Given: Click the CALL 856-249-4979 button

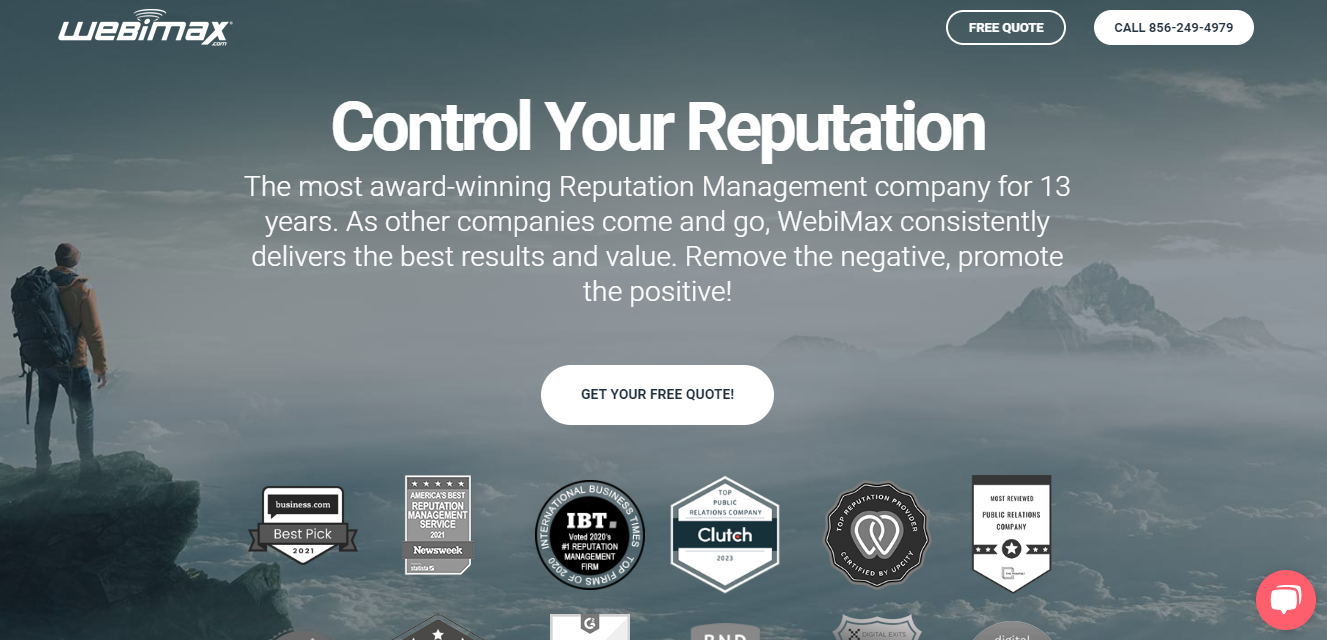Looking at the screenshot, I should (1174, 28).
